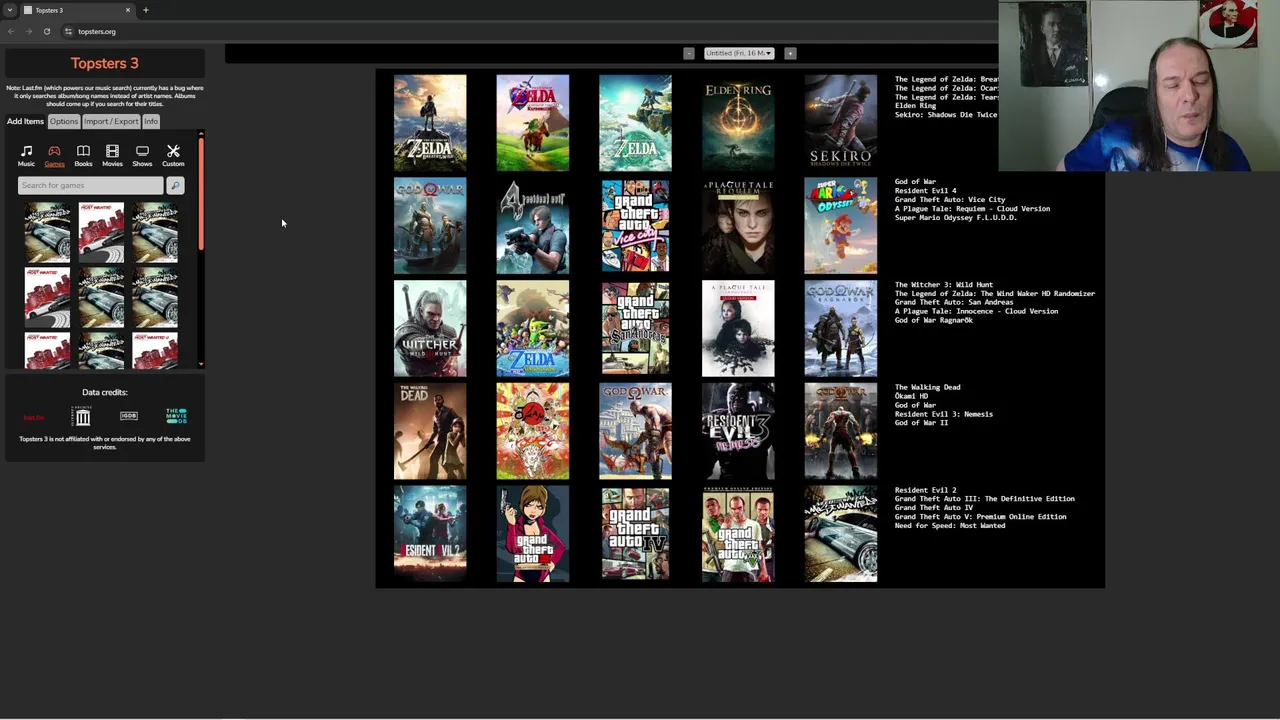Click "The Witcher 3: Wild Hunt" title text

point(944,285)
